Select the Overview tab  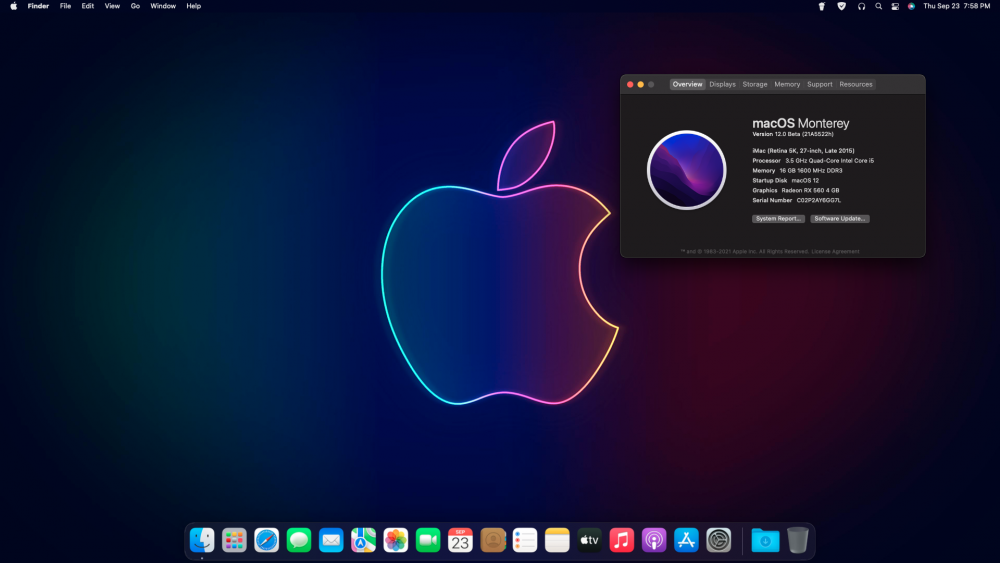click(x=688, y=84)
